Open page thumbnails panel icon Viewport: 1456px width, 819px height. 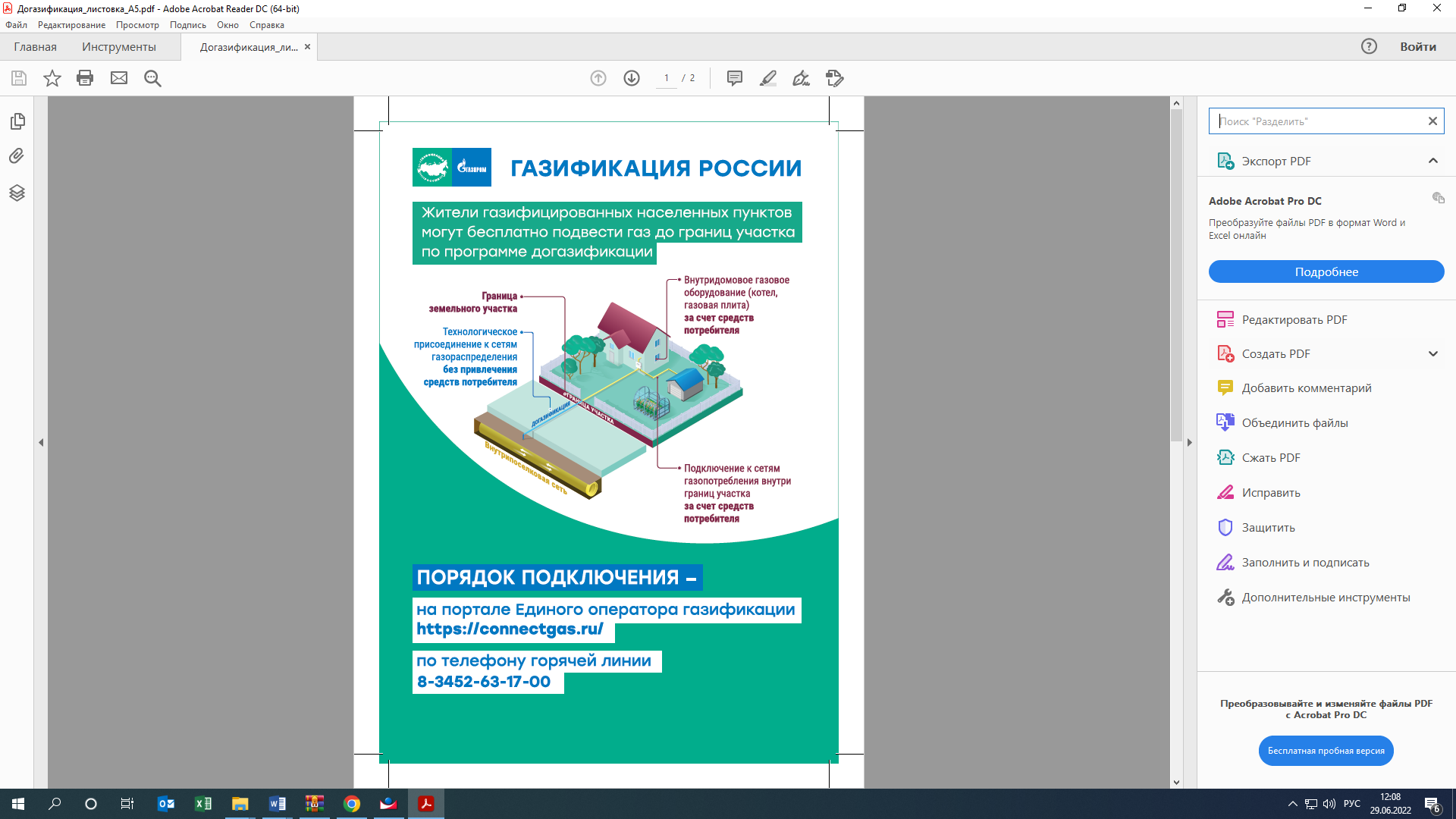[x=17, y=121]
